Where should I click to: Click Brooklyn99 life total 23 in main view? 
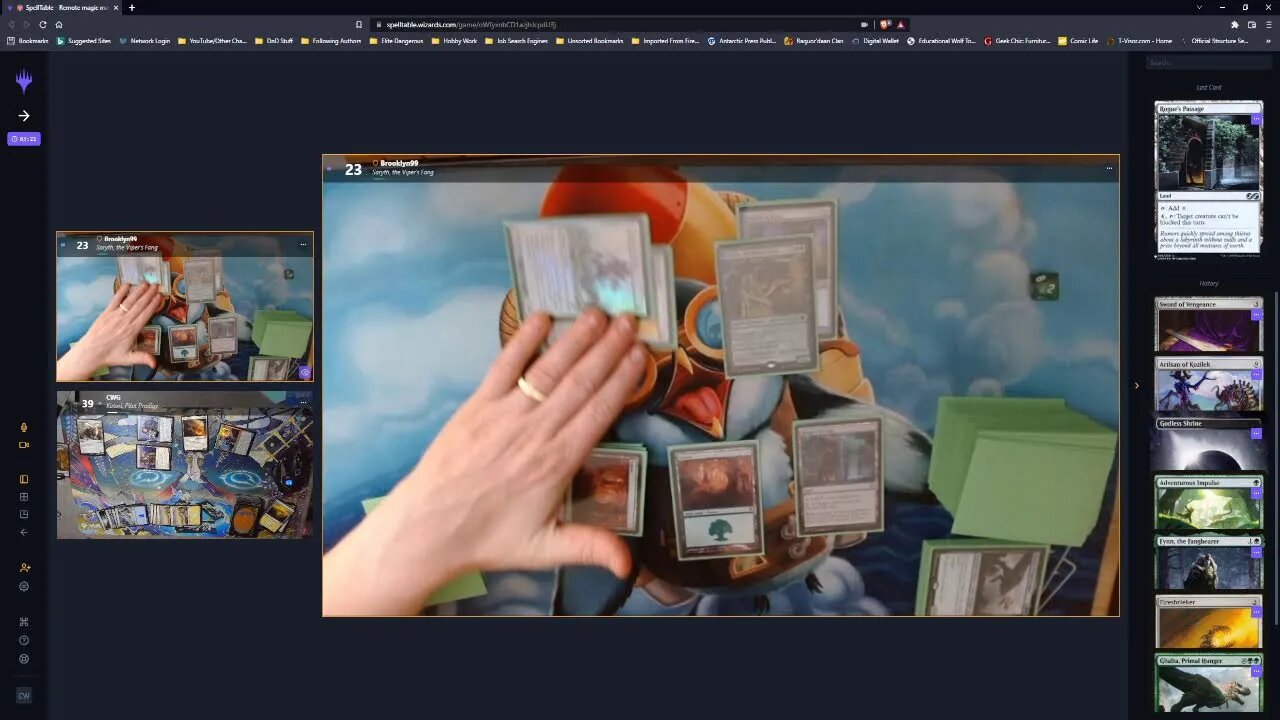353,170
